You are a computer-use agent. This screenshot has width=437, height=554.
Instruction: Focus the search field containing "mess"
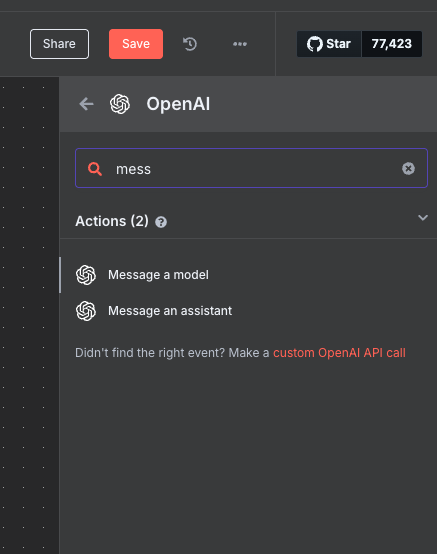click(251, 168)
